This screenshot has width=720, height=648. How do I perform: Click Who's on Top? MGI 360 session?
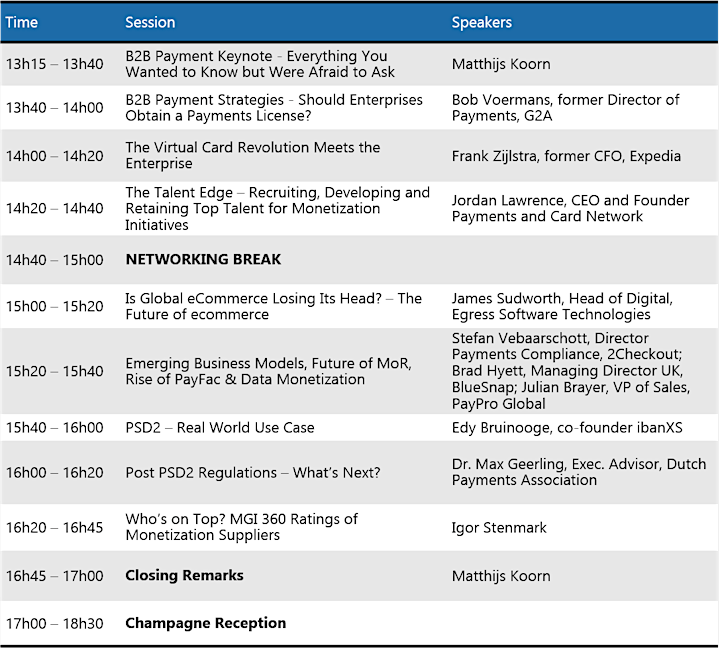242,527
